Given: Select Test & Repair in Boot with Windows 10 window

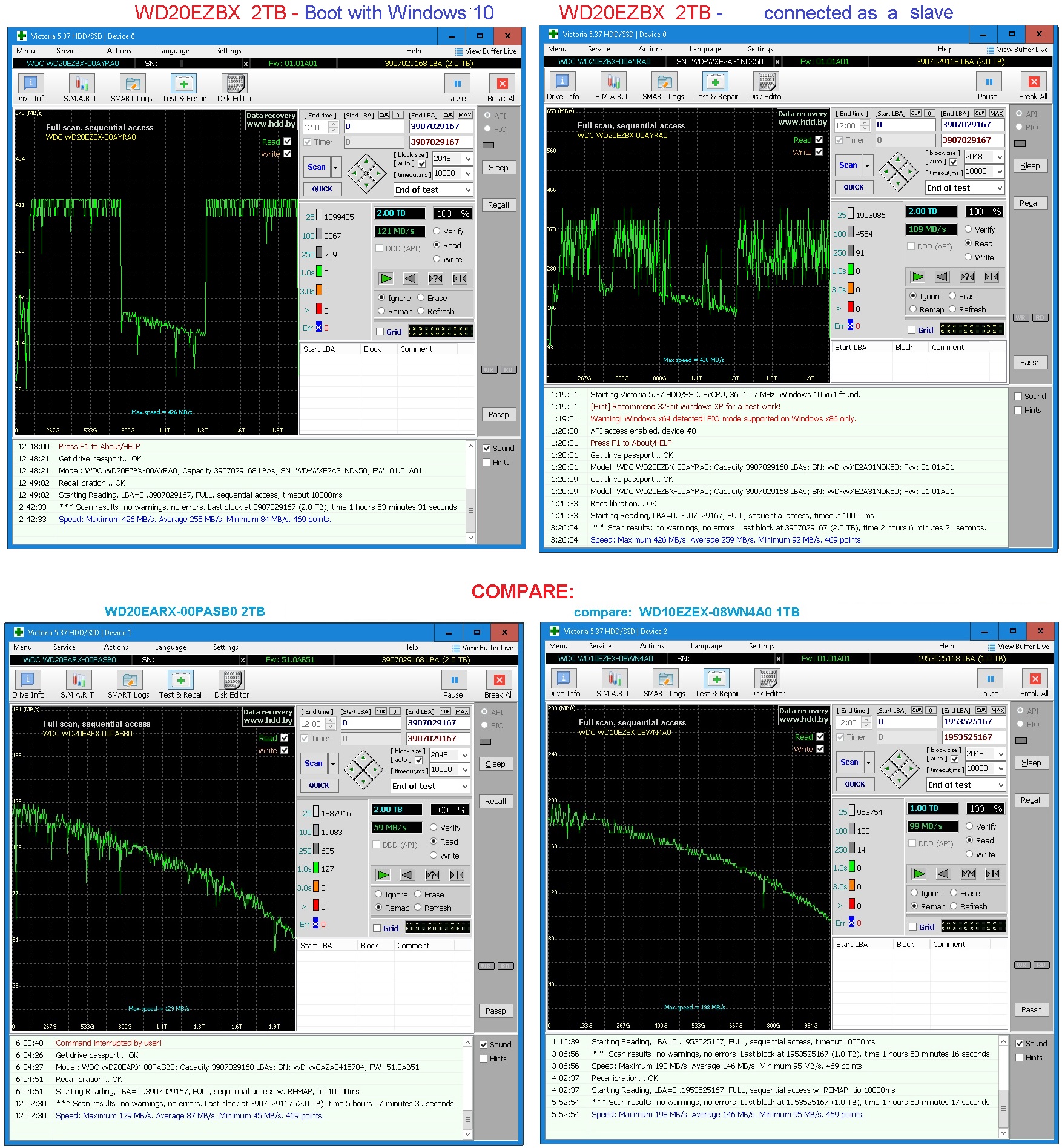Looking at the screenshot, I should (184, 88).
